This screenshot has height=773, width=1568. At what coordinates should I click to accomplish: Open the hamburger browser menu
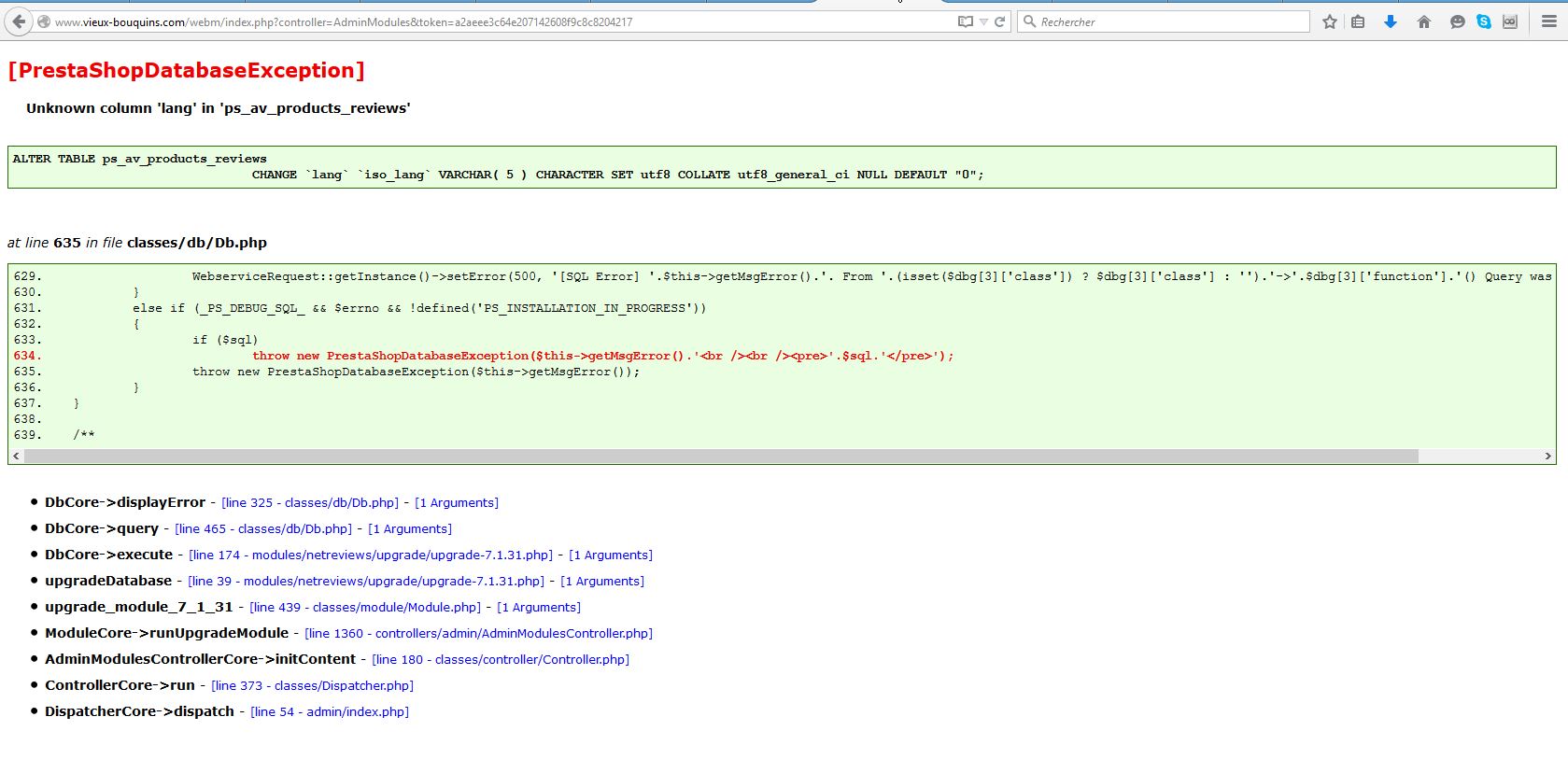click(1548, 21)
